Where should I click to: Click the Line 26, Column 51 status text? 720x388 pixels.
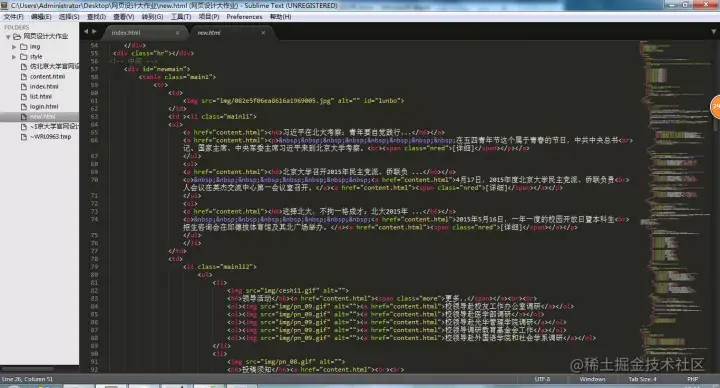point(27,379)
